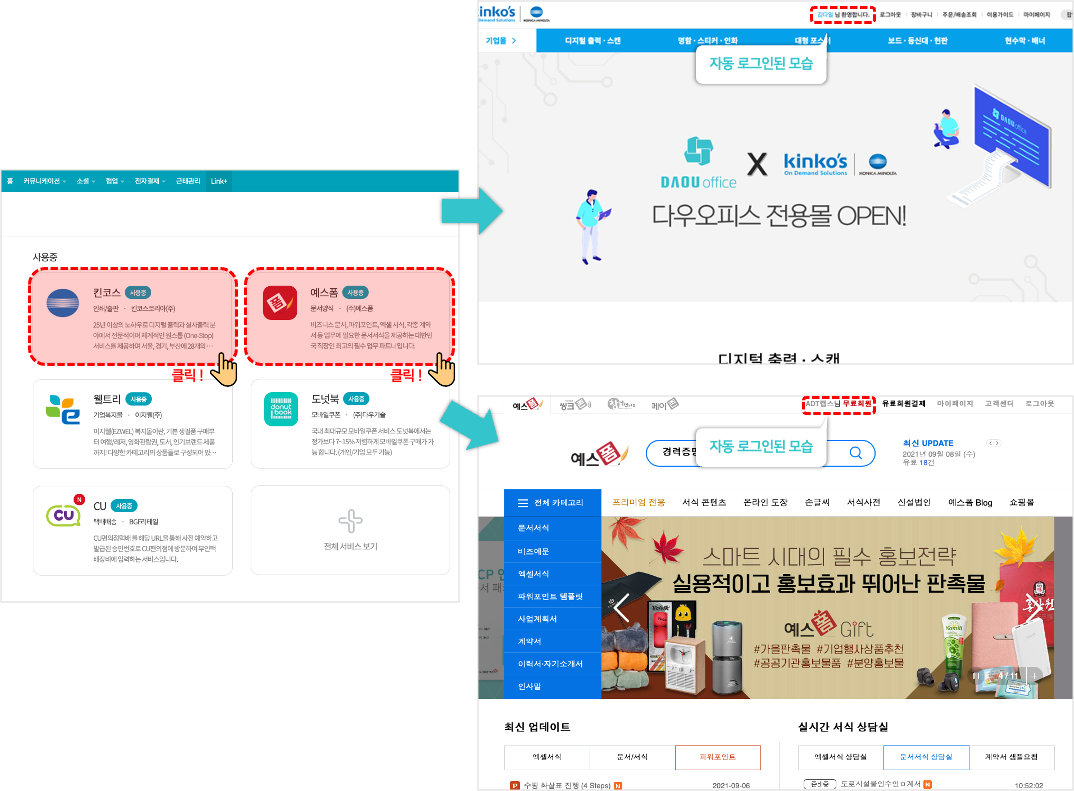
Task: Open 디지털 출력·스캔 menu on kinko's
Action: pos(592,40)
